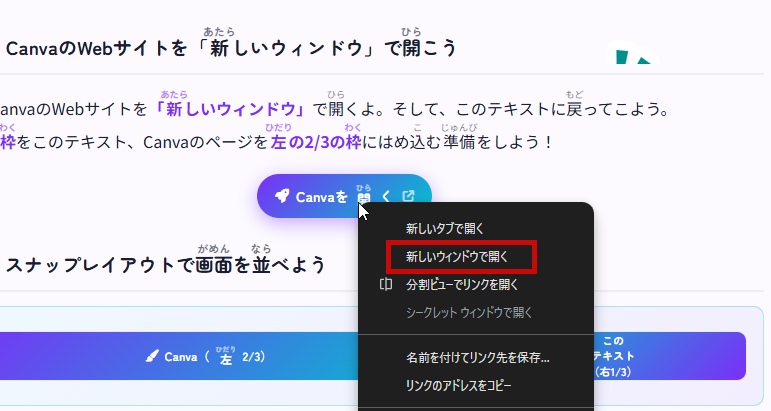Click the text にはめ込む準備をしよう！
Image resolution: width=771 pixels, height=411 pixels.
click(x=457, y=142)
